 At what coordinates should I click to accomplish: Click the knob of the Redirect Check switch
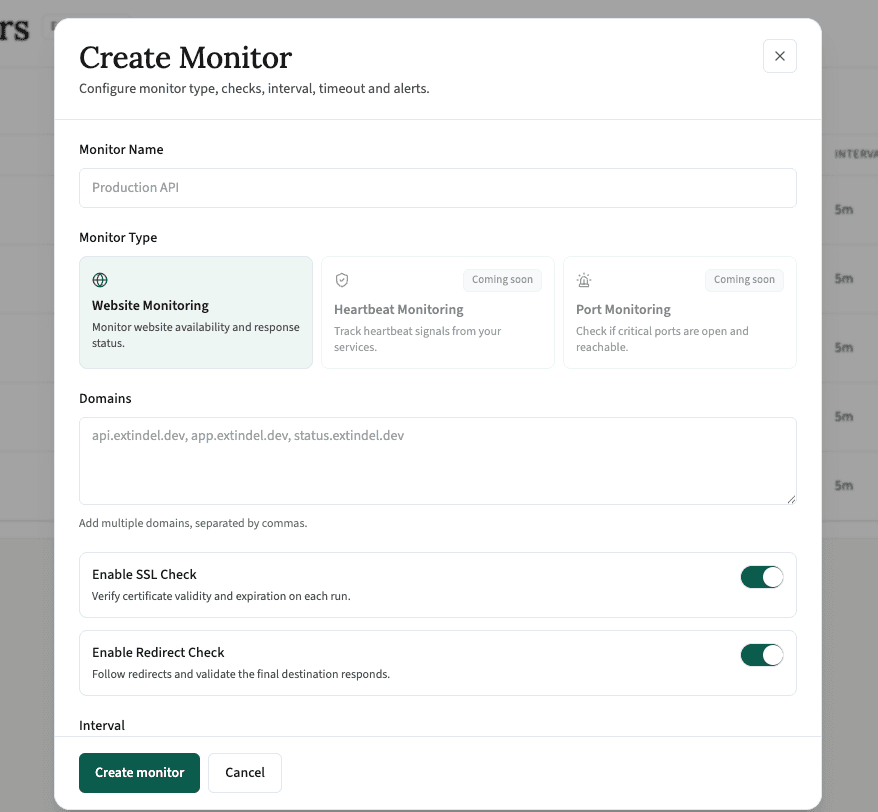point(771,655)
